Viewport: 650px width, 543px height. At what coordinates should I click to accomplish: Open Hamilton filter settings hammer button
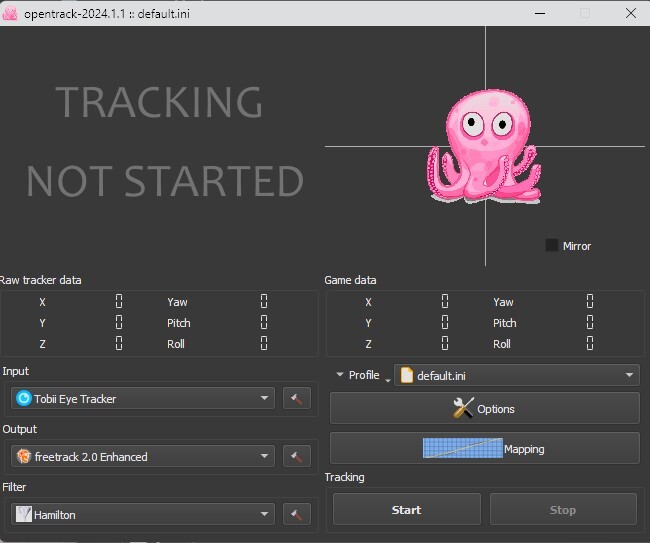[x=296, y=514]
